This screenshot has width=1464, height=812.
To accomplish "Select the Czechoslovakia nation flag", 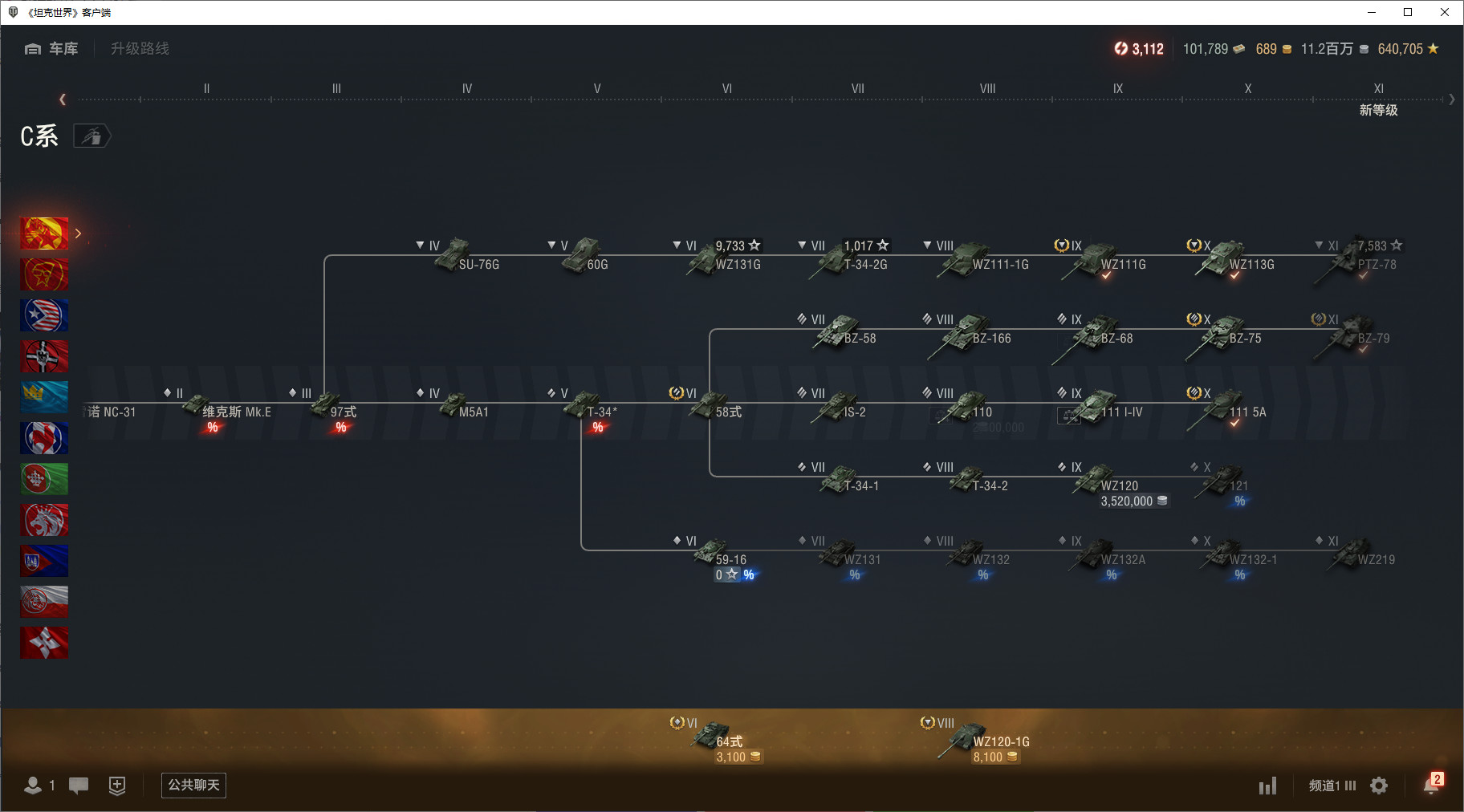I will point(44,561).
